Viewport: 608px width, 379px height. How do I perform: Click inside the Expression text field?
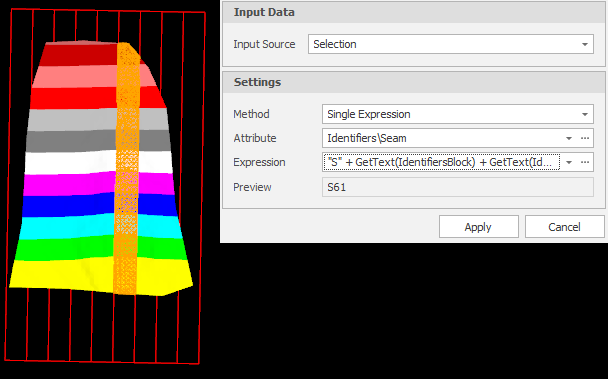click(x=441, y=162)
